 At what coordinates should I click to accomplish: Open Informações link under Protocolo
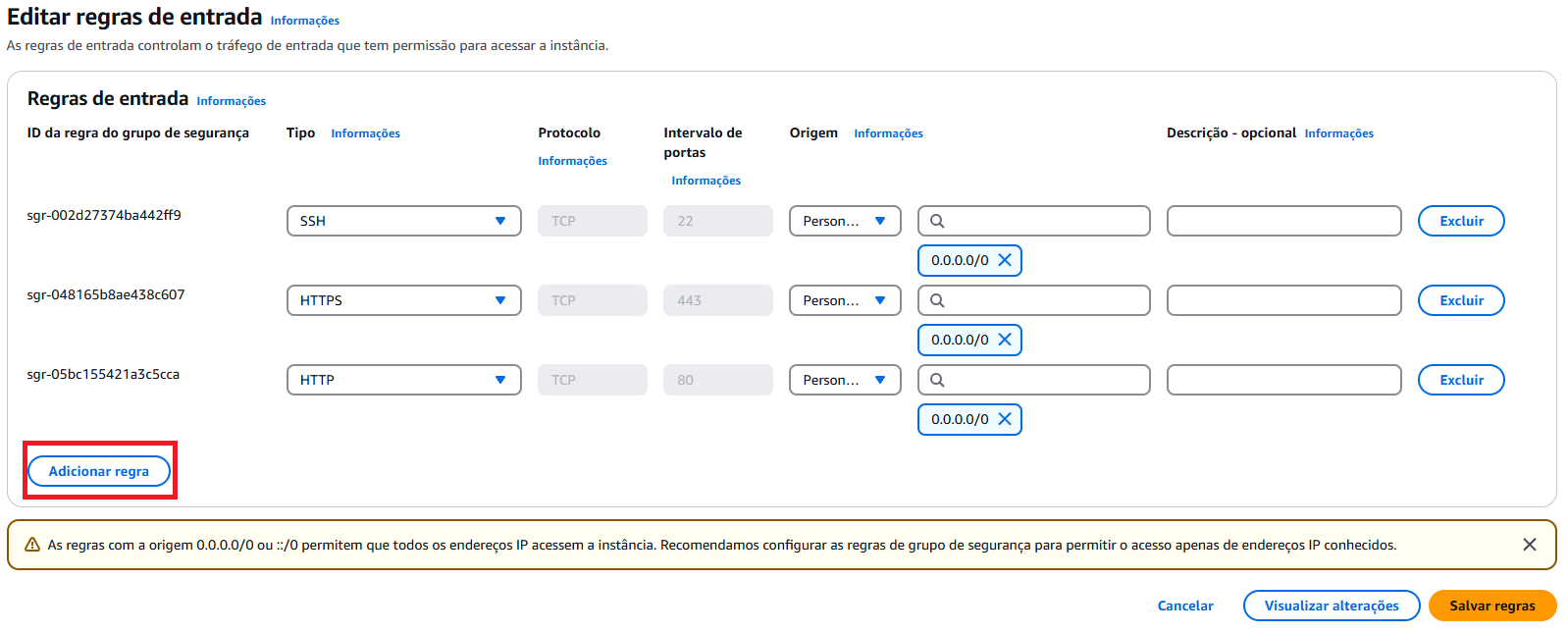[x=573, y=161]
